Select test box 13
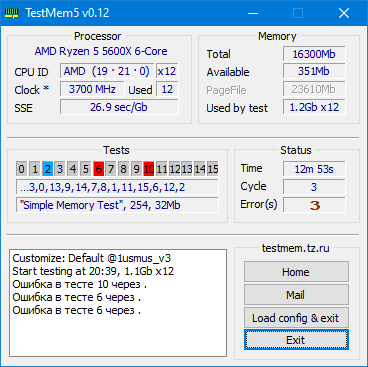 (187, 169)
